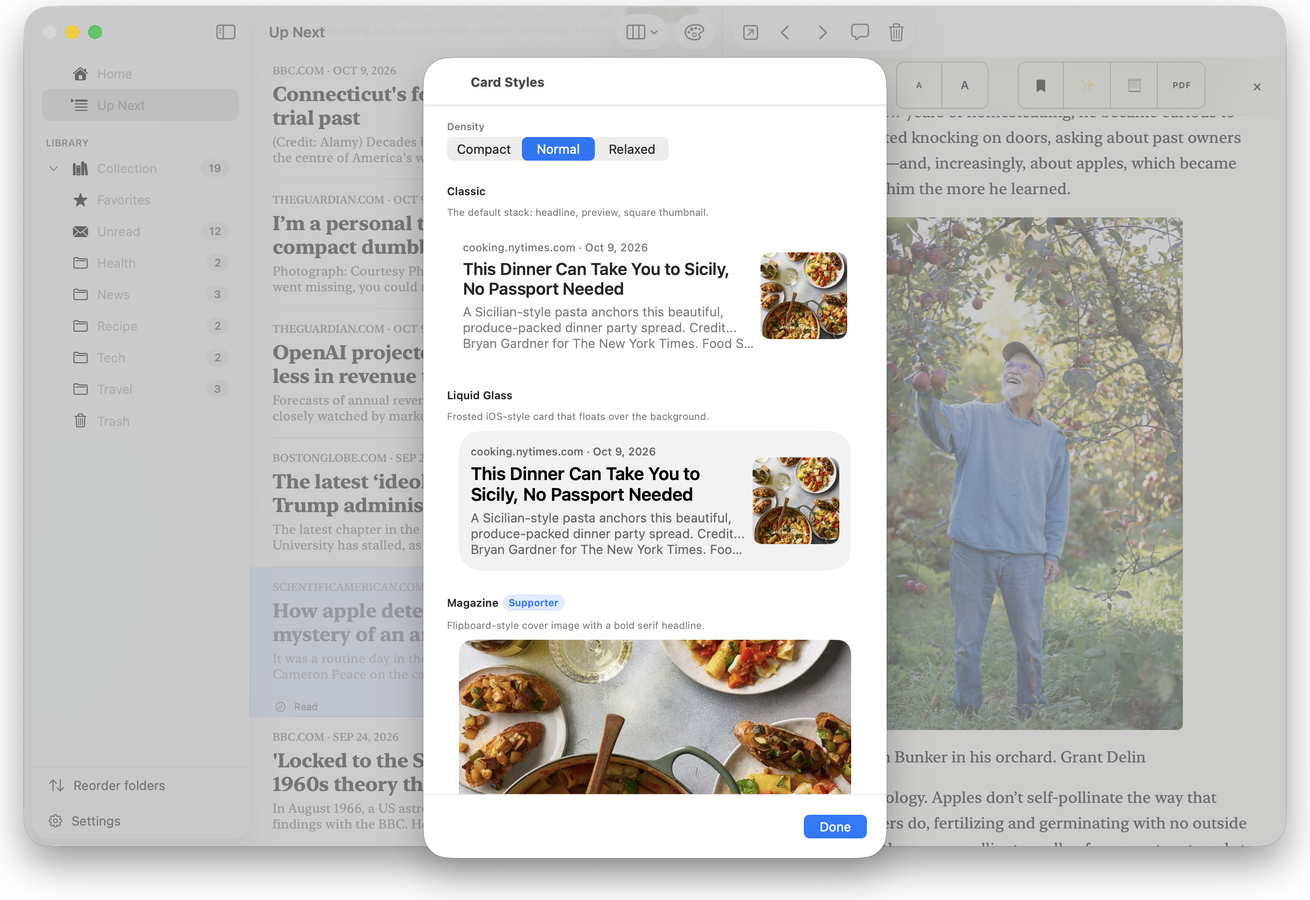The width and height of the screenshot is (1310, 900).
Task: Export article with the PDF button
Action: (1181, 86)
